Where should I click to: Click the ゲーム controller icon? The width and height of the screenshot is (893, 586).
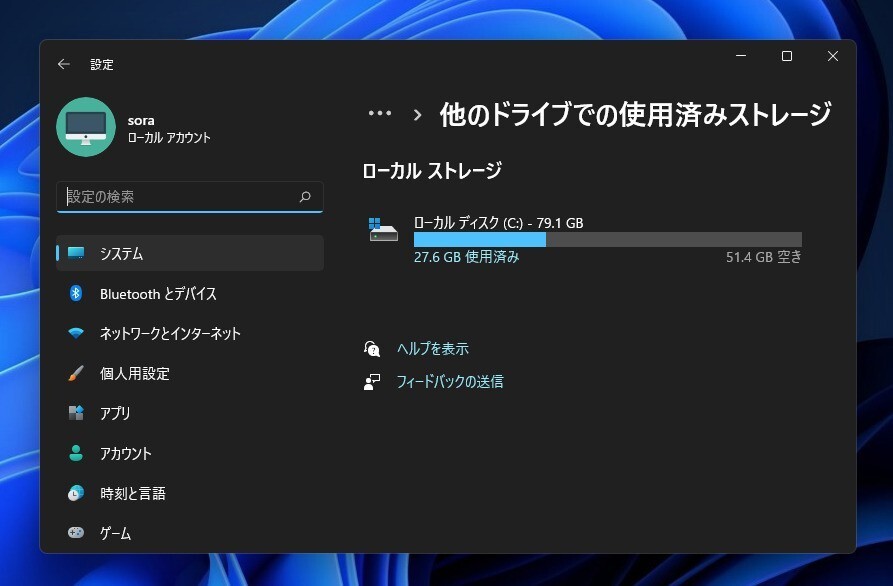click(x=76, y=533)
